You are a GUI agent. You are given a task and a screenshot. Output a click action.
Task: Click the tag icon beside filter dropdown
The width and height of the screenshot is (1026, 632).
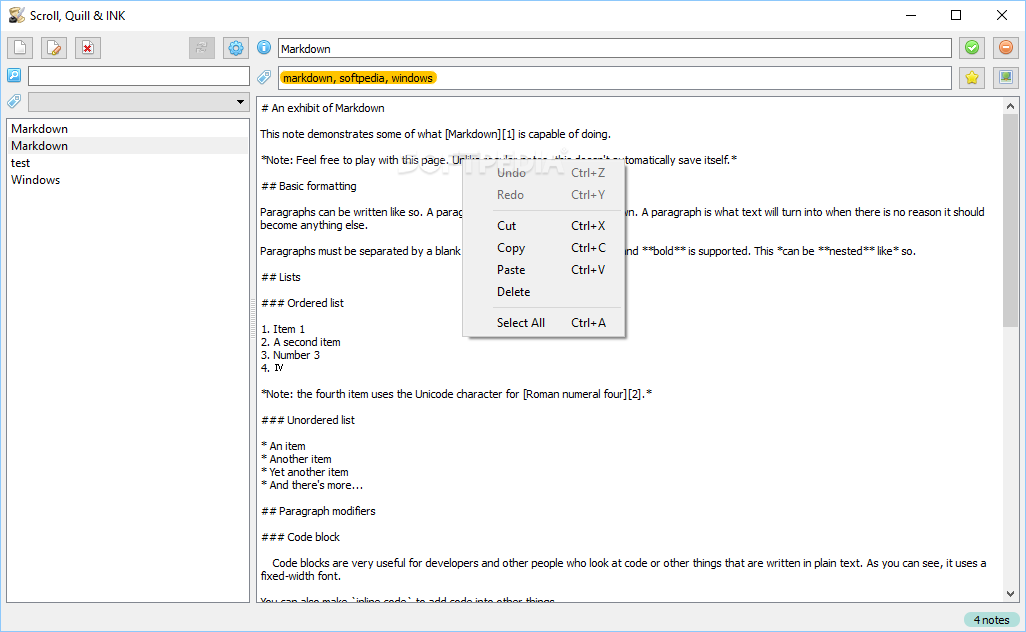tap(14, 101)
